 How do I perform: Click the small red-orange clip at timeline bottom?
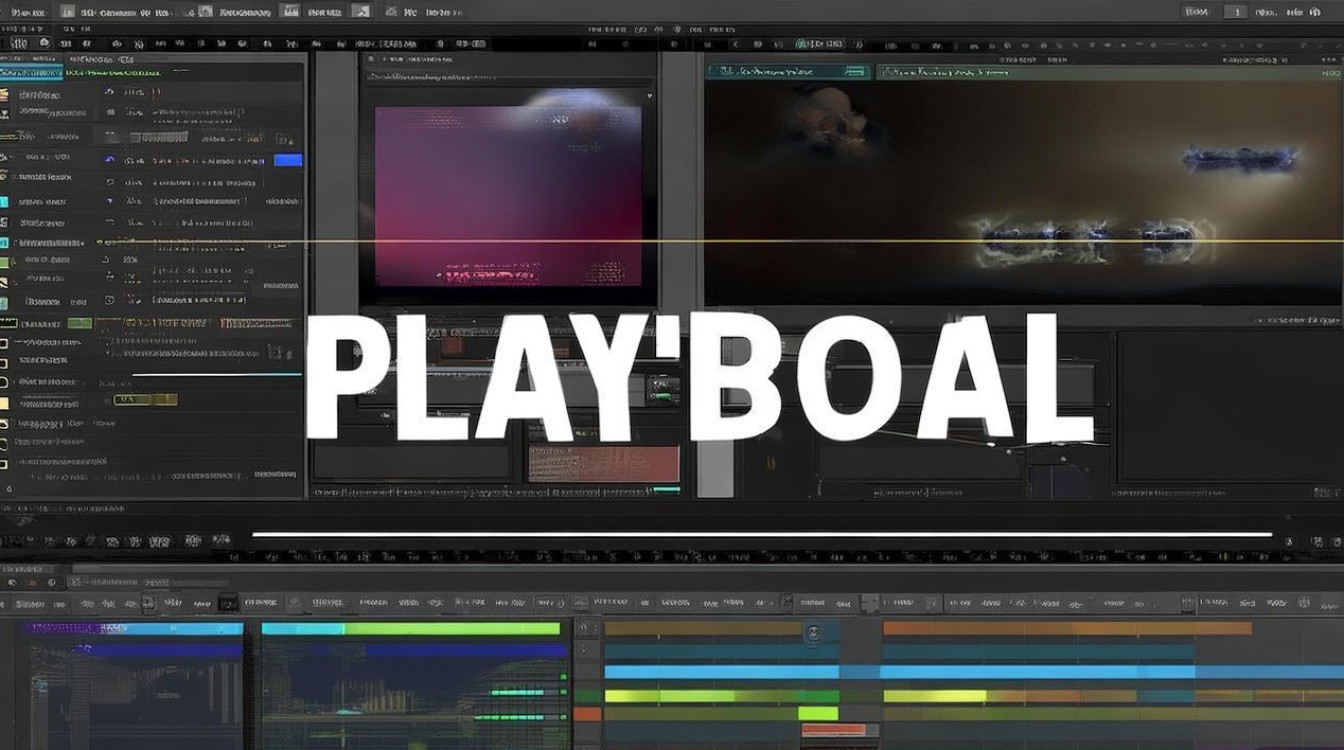pos(834,731)
